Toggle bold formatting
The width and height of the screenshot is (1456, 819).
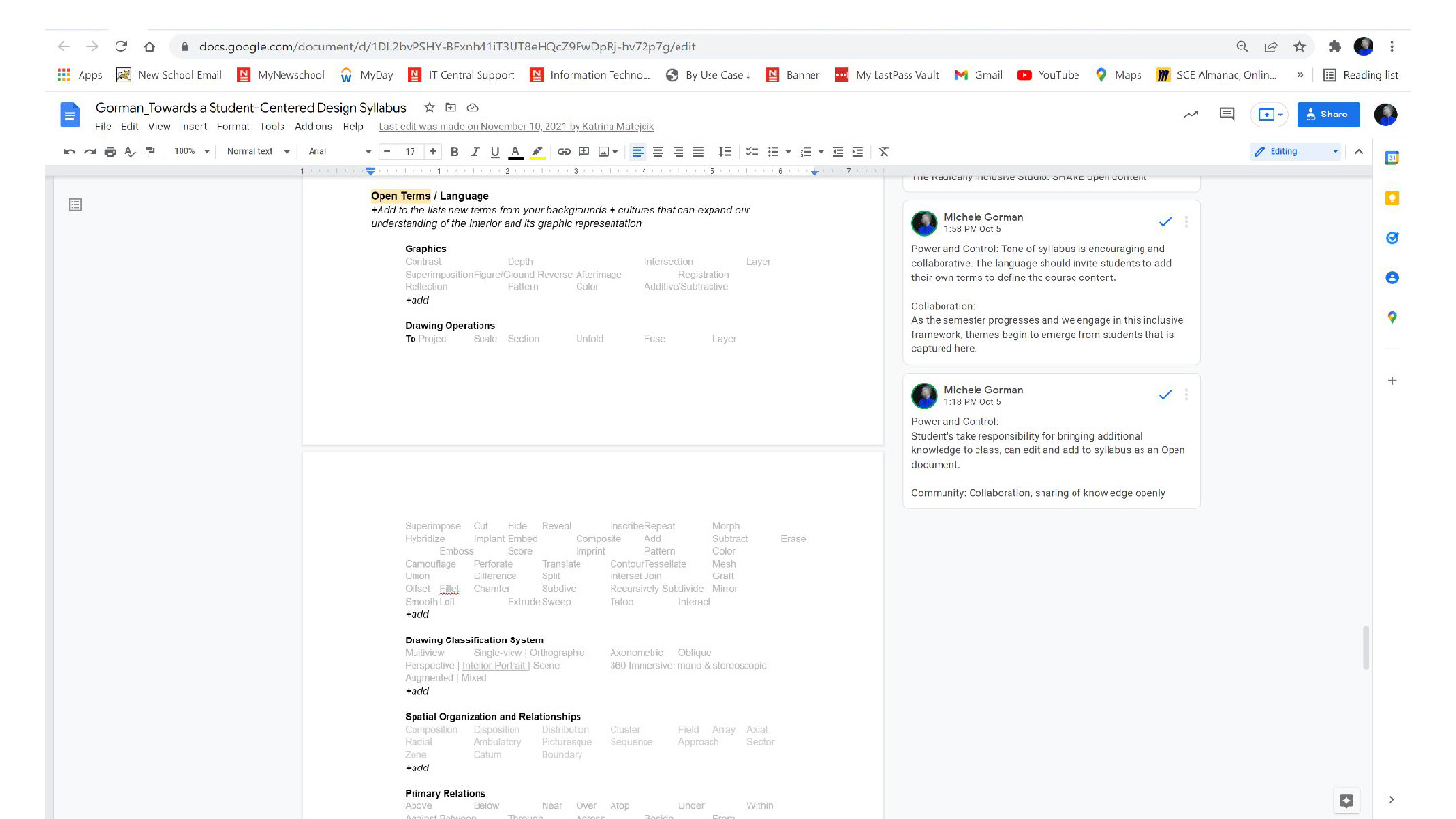tap(454, 152)
